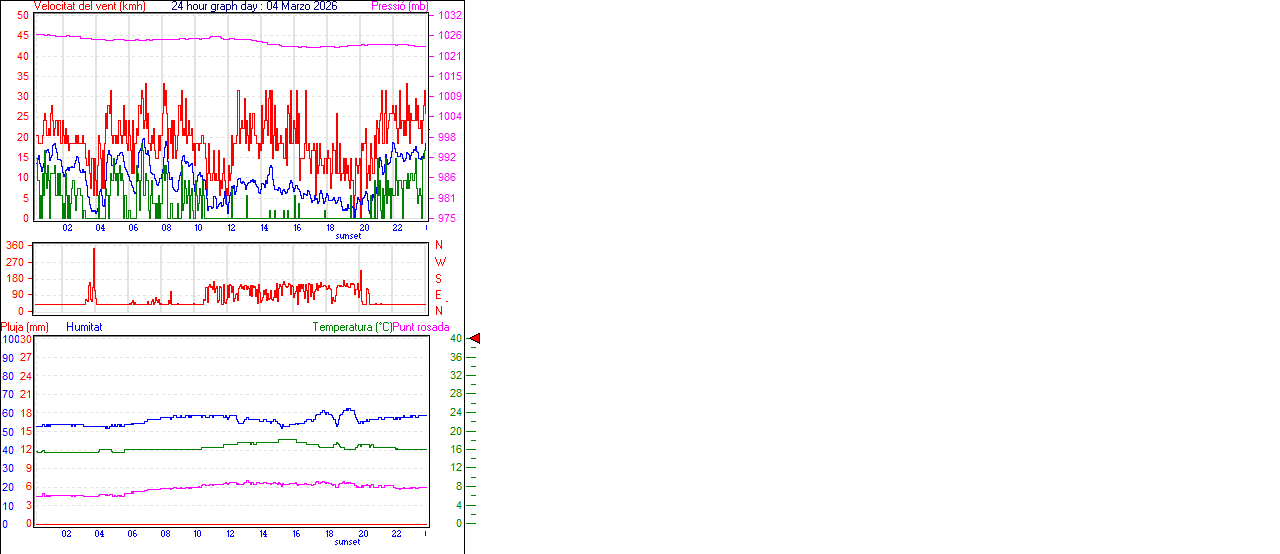Image resolution: width=1280 pixels, height=554 pixels.
Task: Select the magenta 'Punt rosada' label
Action: (x=421, y=327)
